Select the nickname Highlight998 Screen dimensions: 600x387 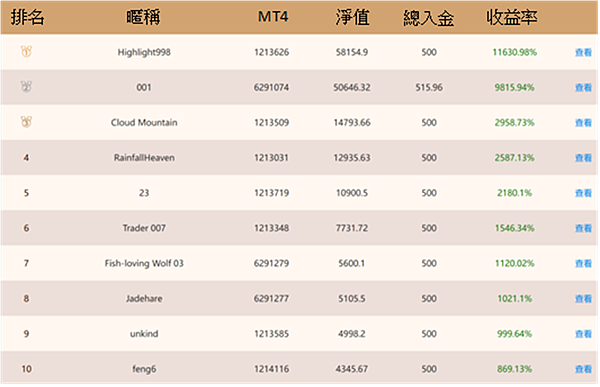[144, 52]
